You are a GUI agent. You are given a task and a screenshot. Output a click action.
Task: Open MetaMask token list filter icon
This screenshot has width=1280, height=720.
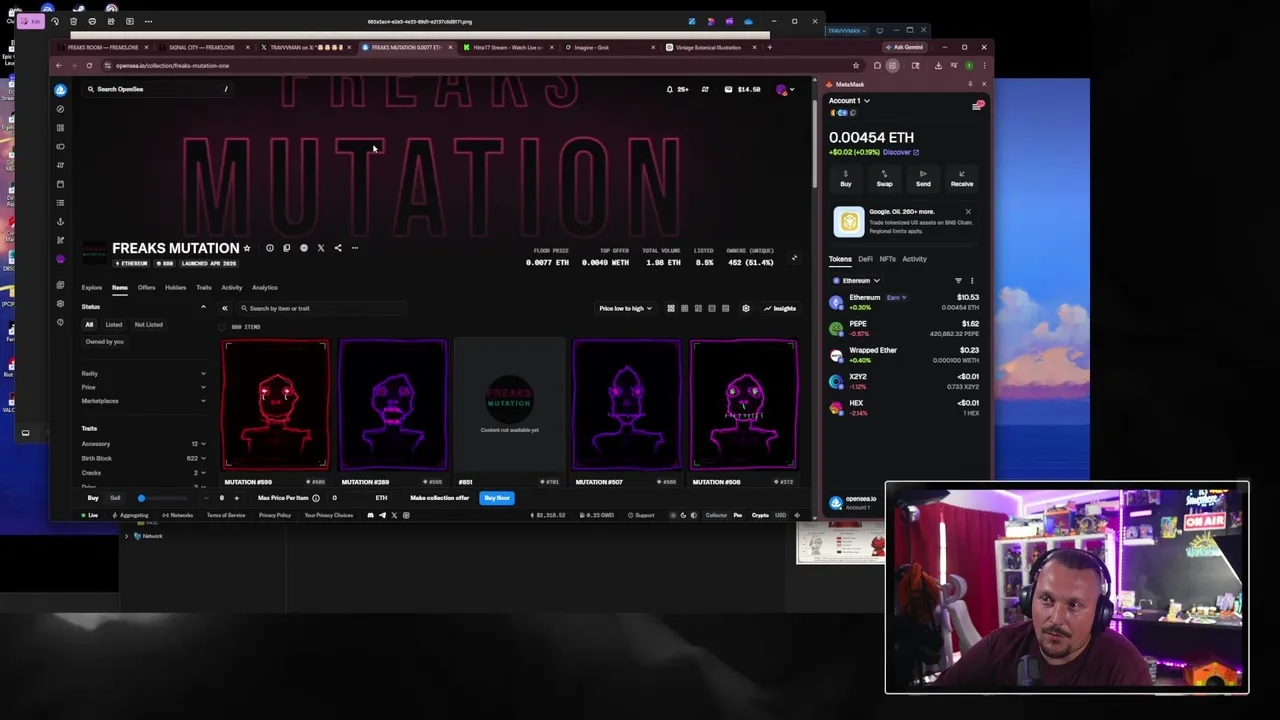(958, 281)
